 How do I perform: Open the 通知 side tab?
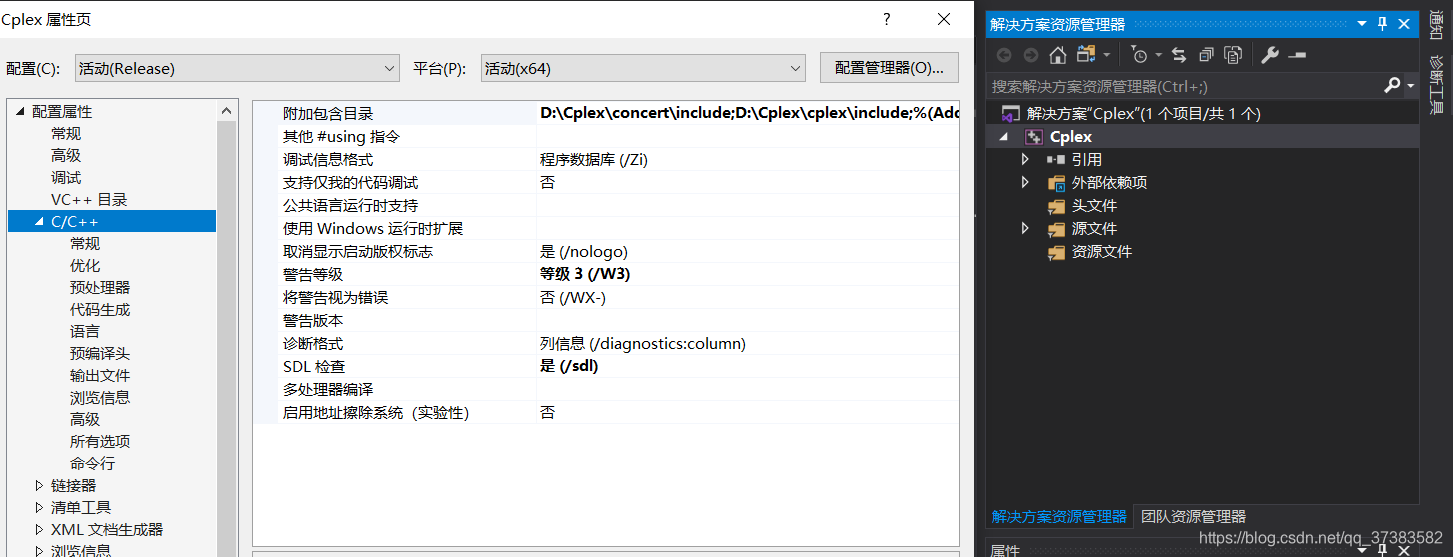coord(1436,26)
